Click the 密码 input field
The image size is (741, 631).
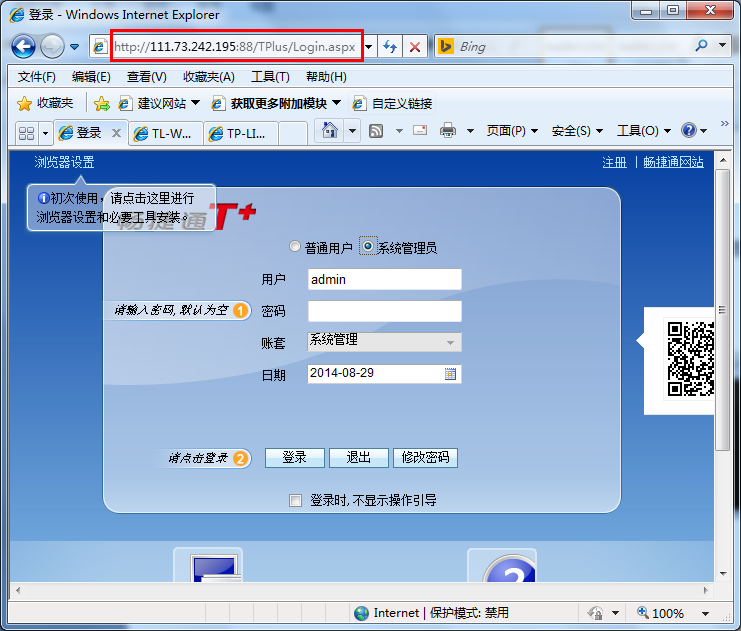[x=385, y=311]
